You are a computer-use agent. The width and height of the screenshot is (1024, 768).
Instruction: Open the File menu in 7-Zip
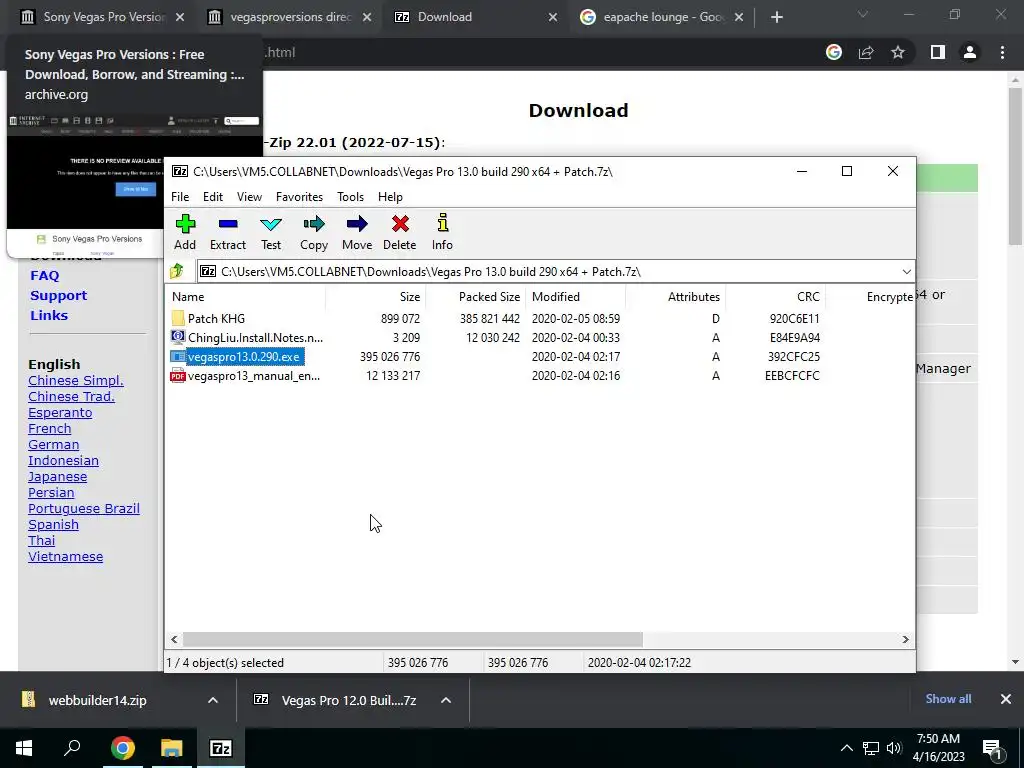click(x=180, y=197)
